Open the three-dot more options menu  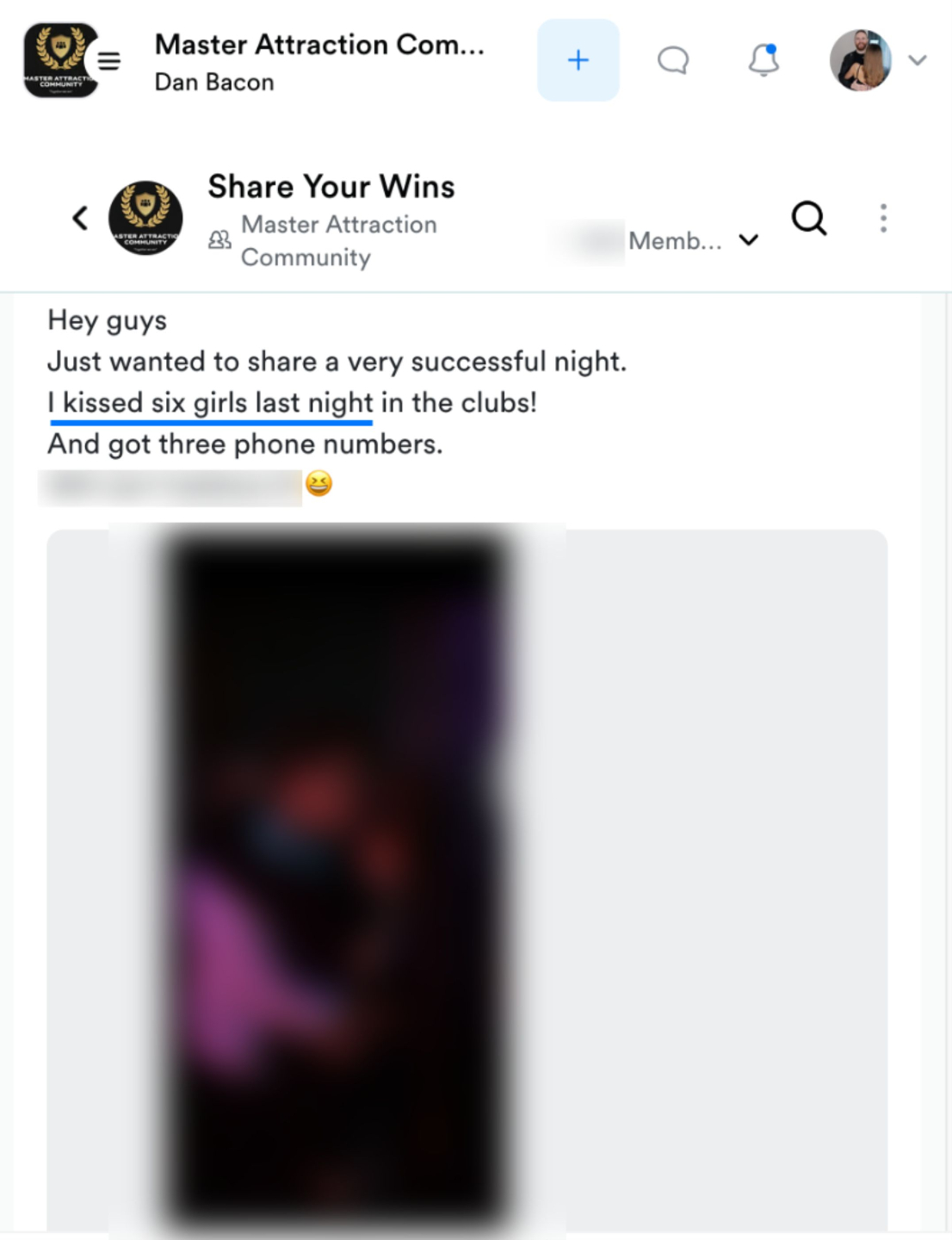click(883, 219)
